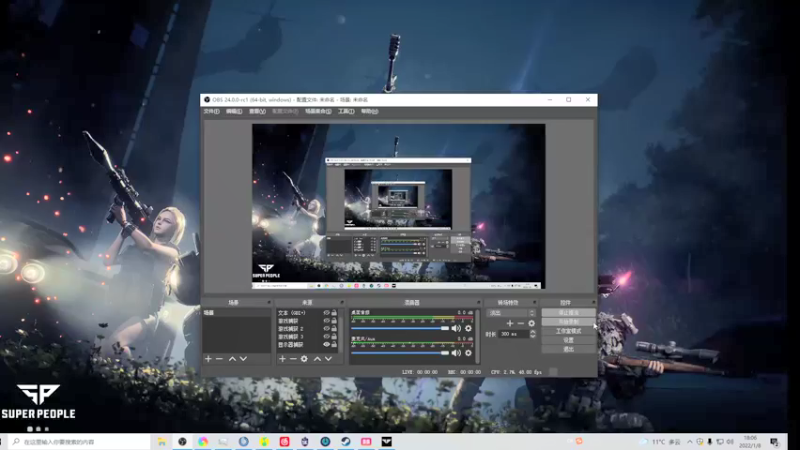
Task: Detach the 混音器 dock via its header icon
Action: (478, 303)
